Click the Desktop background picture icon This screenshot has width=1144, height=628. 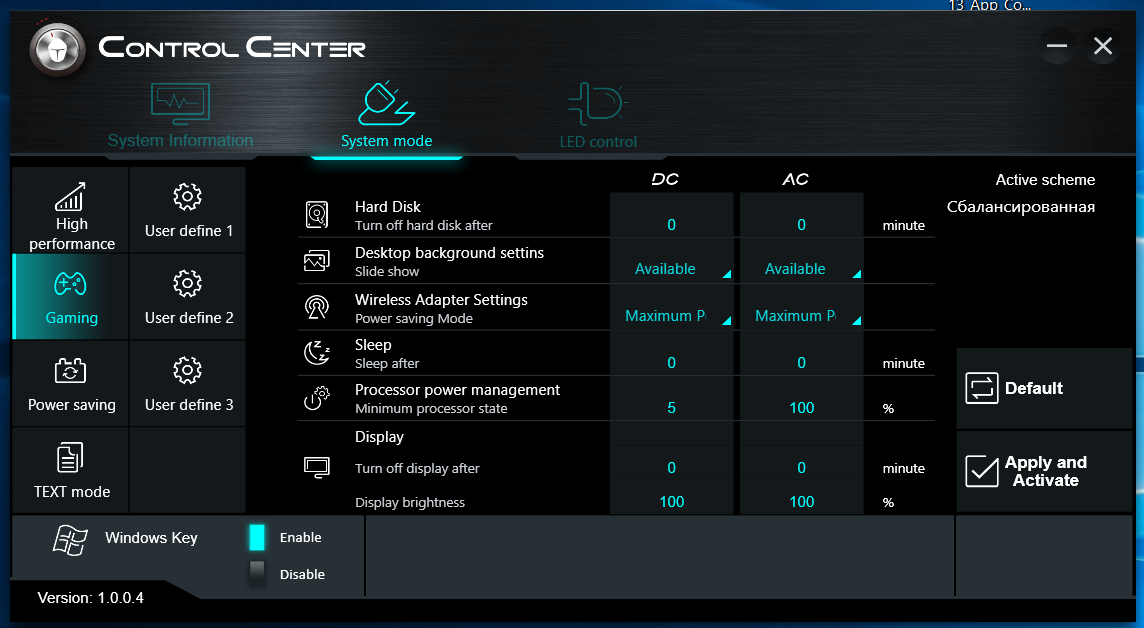click(317, 260)
